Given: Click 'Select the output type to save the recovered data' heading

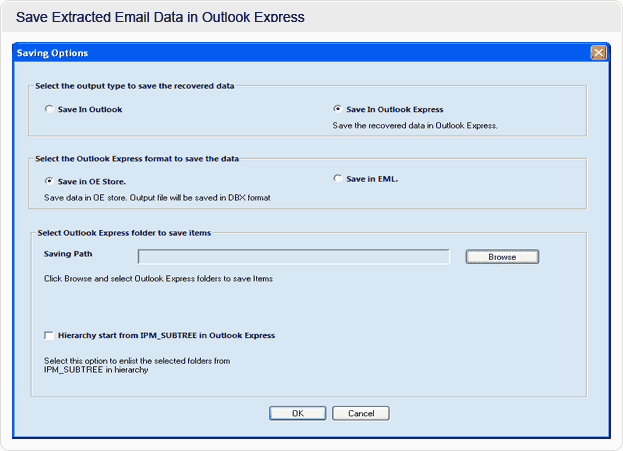Looking at the screenshot, I should 135,86.
